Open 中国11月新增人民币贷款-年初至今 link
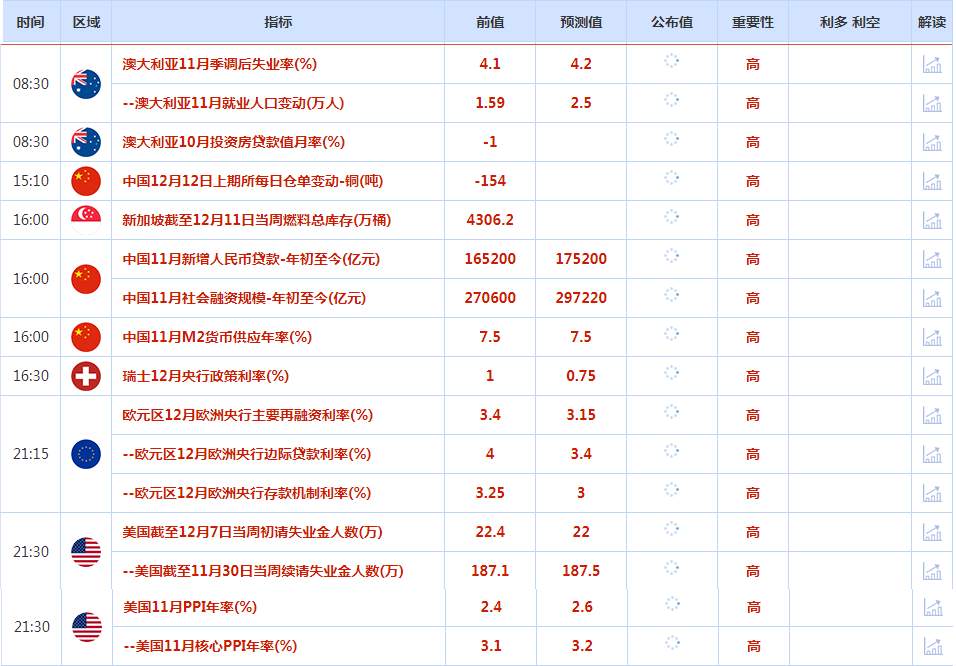This screenshot has height=666, width=956. pyautogui.click(x=251, y=259)
